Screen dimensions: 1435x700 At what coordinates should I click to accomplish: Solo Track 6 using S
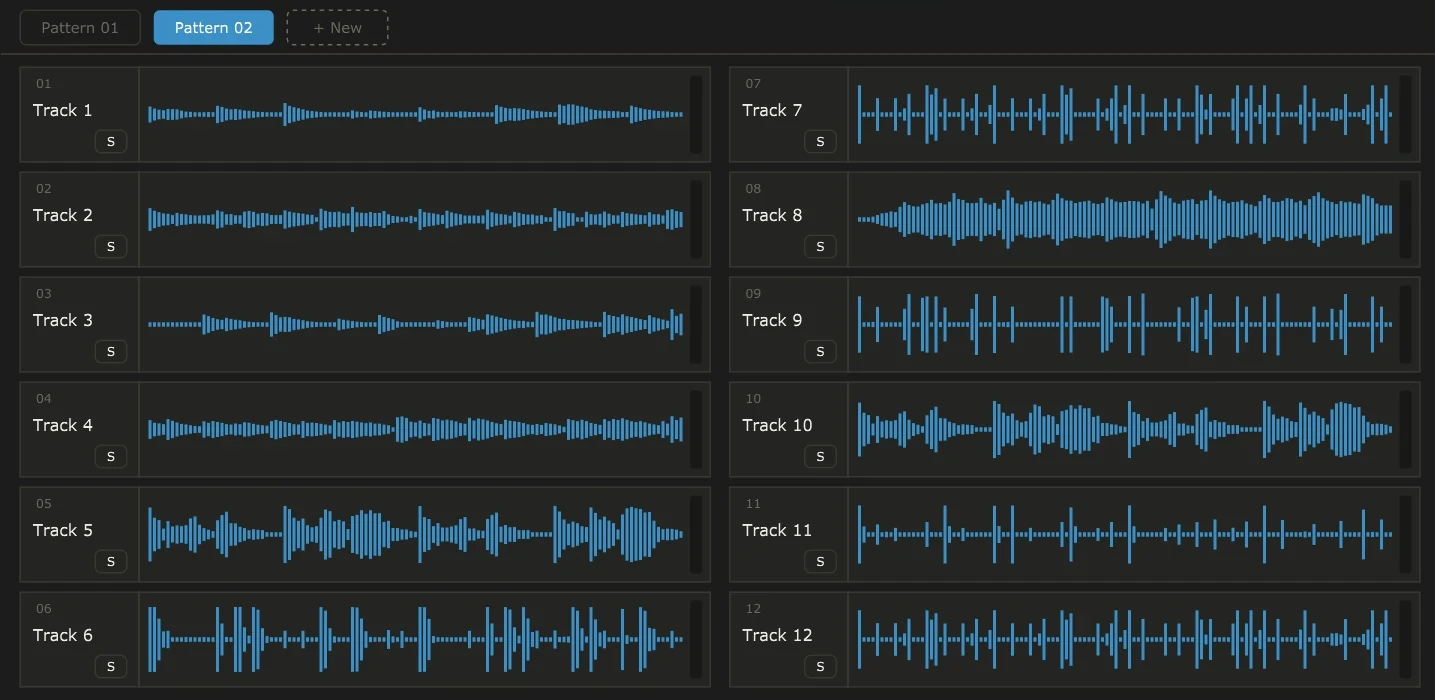pos(111,667)
